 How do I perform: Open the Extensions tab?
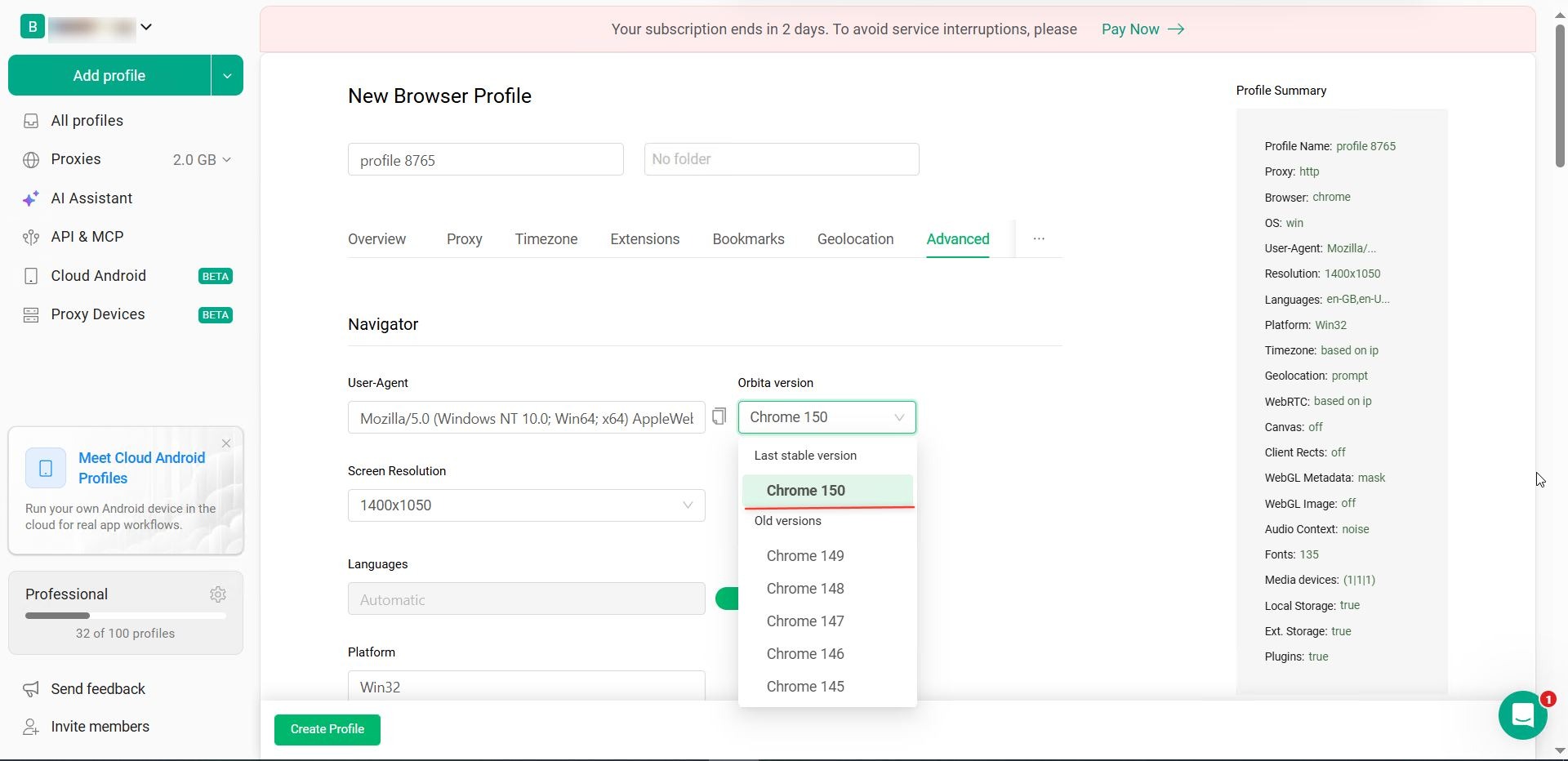(645, 239)
